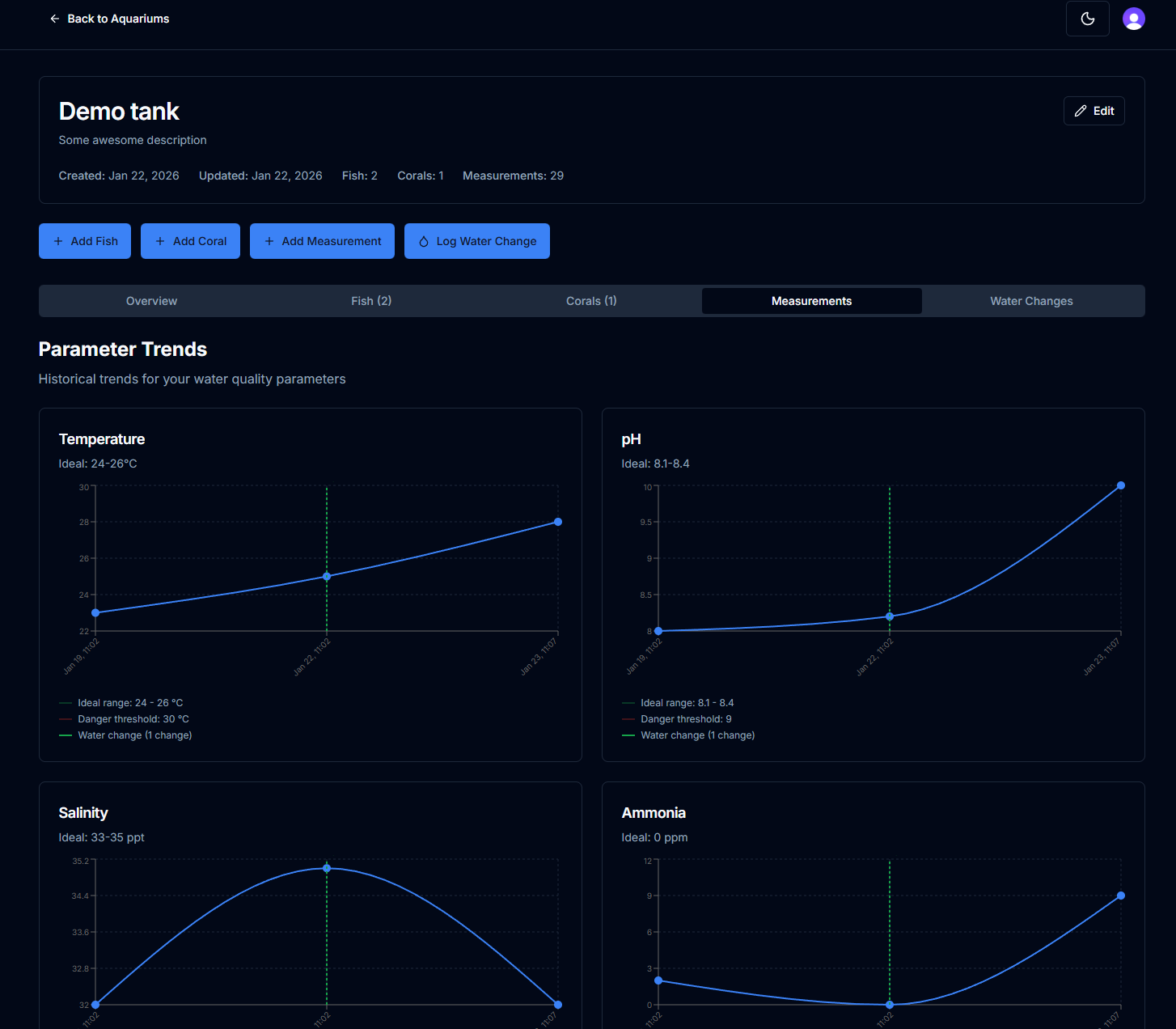Switch to the Overview tab
This screenshot has width=1176, height=1029.
151,301
